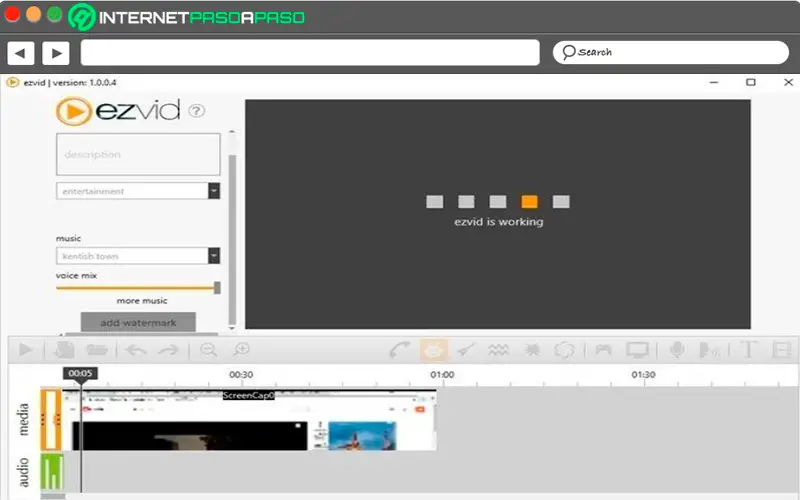
Task: Open the entertainment category dropdown
Action: click(214, 191)
